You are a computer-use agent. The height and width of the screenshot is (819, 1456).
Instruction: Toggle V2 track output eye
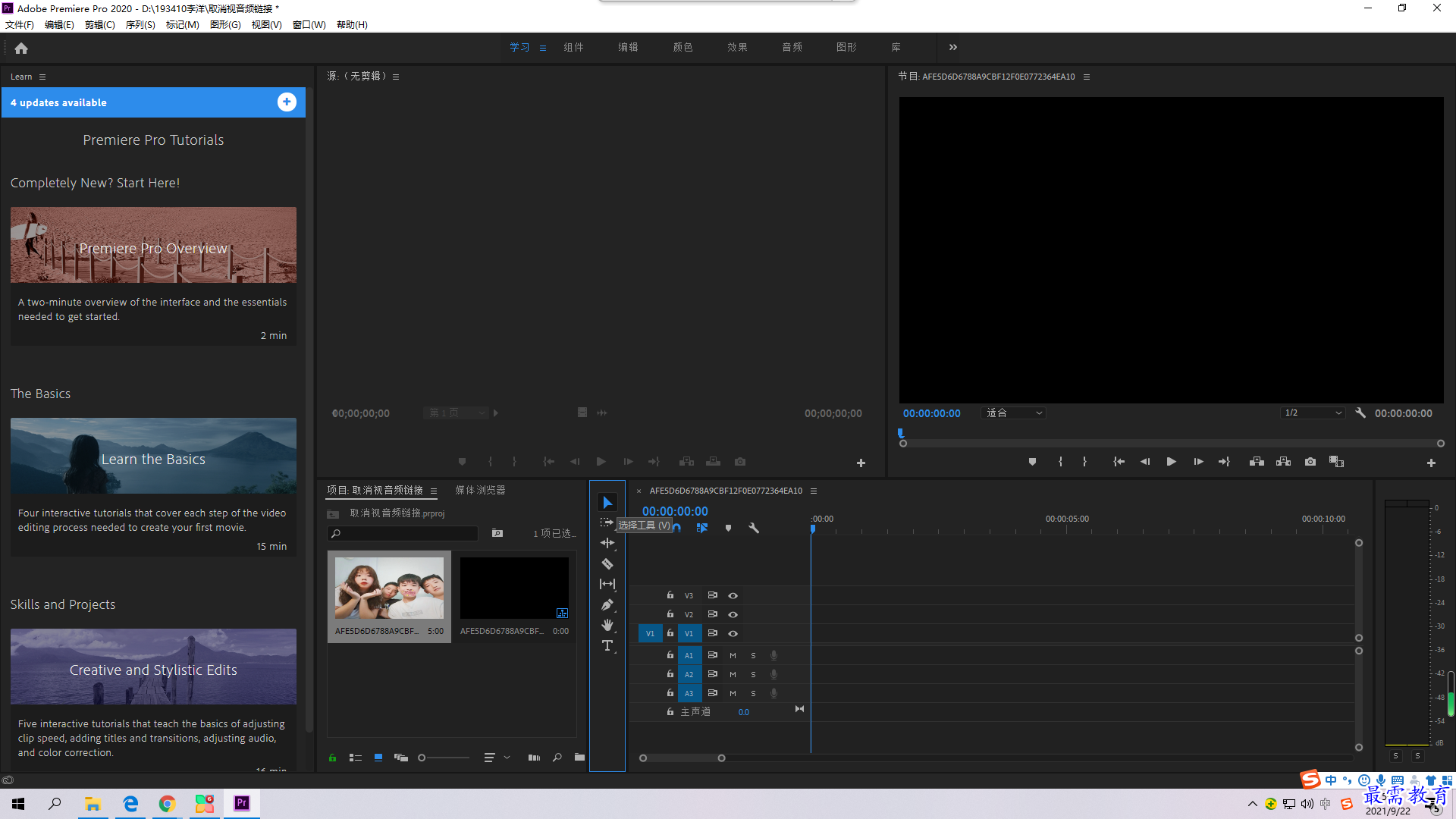pos(733,615)
